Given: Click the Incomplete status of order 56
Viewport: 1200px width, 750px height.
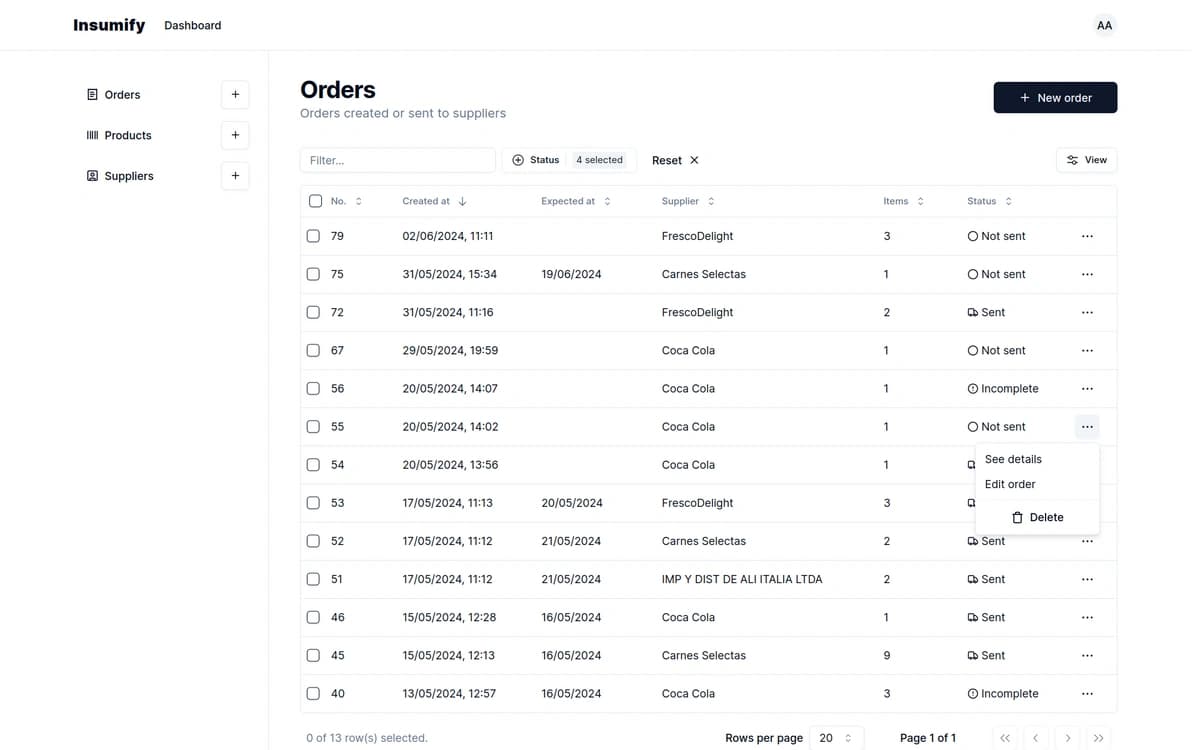Looking at the screenshot, I should [x=1003, y=388].
